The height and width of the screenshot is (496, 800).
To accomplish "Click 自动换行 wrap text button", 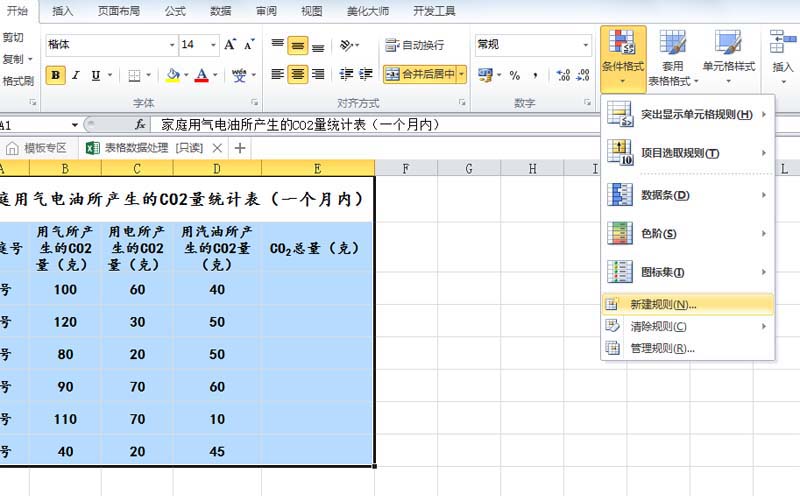I will [x=415, y=45].
